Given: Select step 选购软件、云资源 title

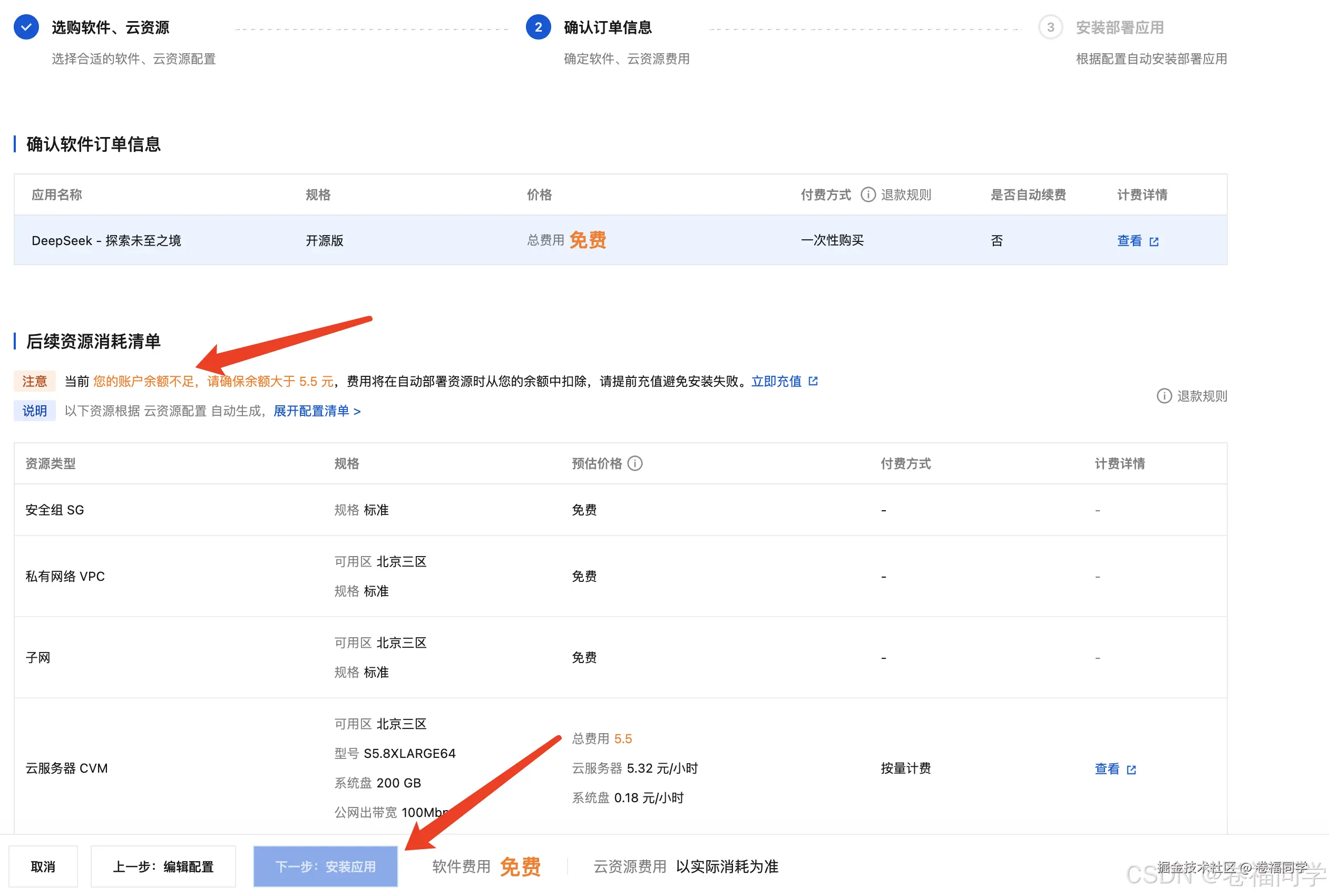Looking at the screenshot, I should pos(110,27).
